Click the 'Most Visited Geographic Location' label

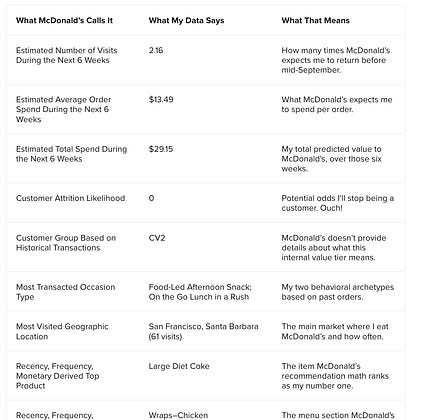[62, 331]
